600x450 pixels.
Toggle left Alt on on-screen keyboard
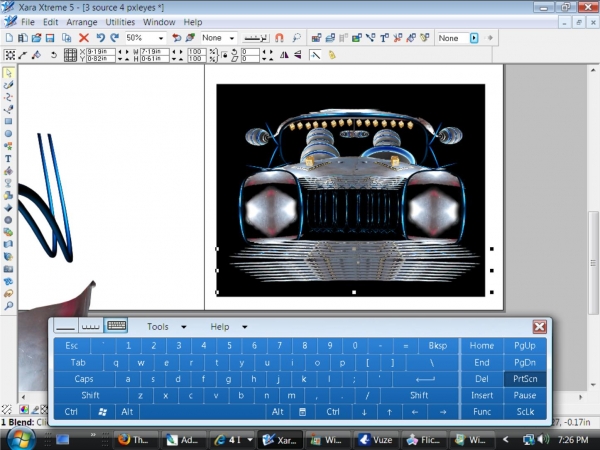pyautogui.click(x=127, y=412)
